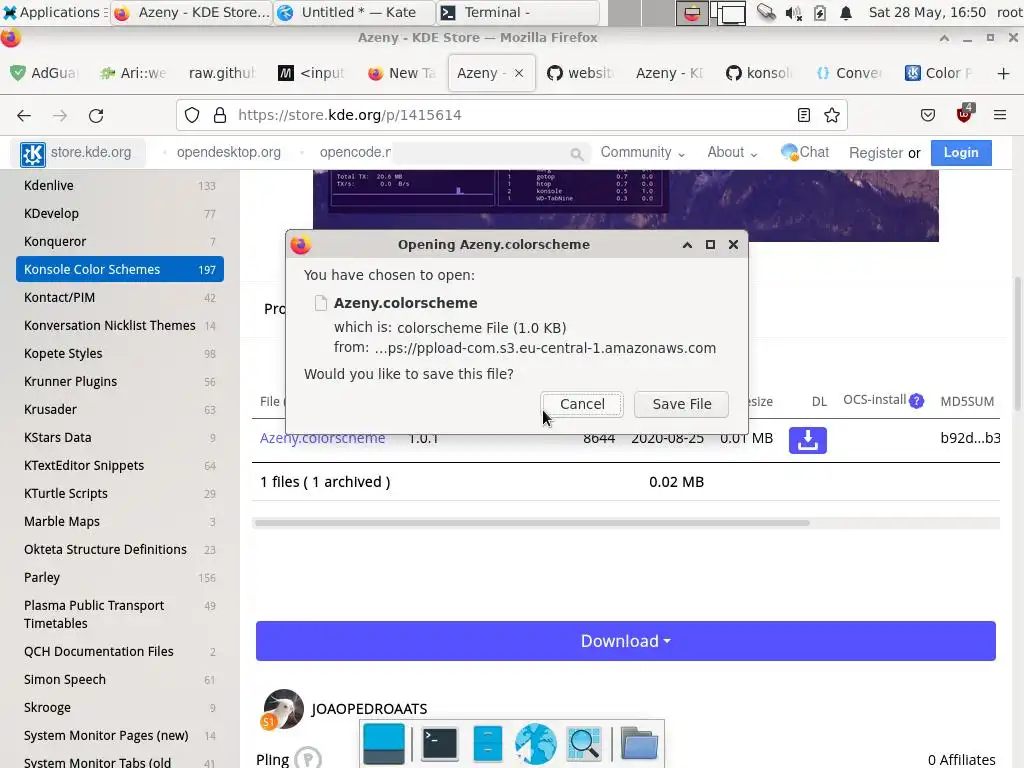Switch to the New Tab tab
The height and width of the screenshot is (768, 1024).
402,73
